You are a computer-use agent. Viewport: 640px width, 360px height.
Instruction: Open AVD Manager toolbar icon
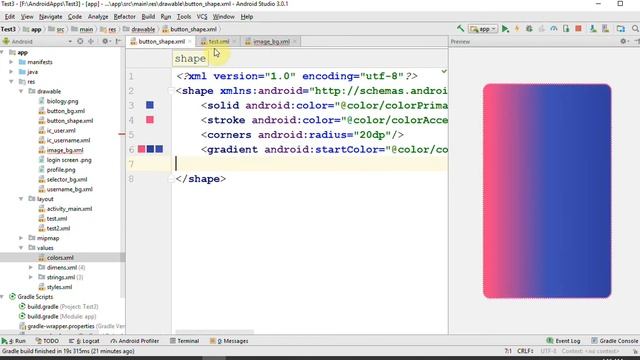pyautogui.click(x=593, y=29)
